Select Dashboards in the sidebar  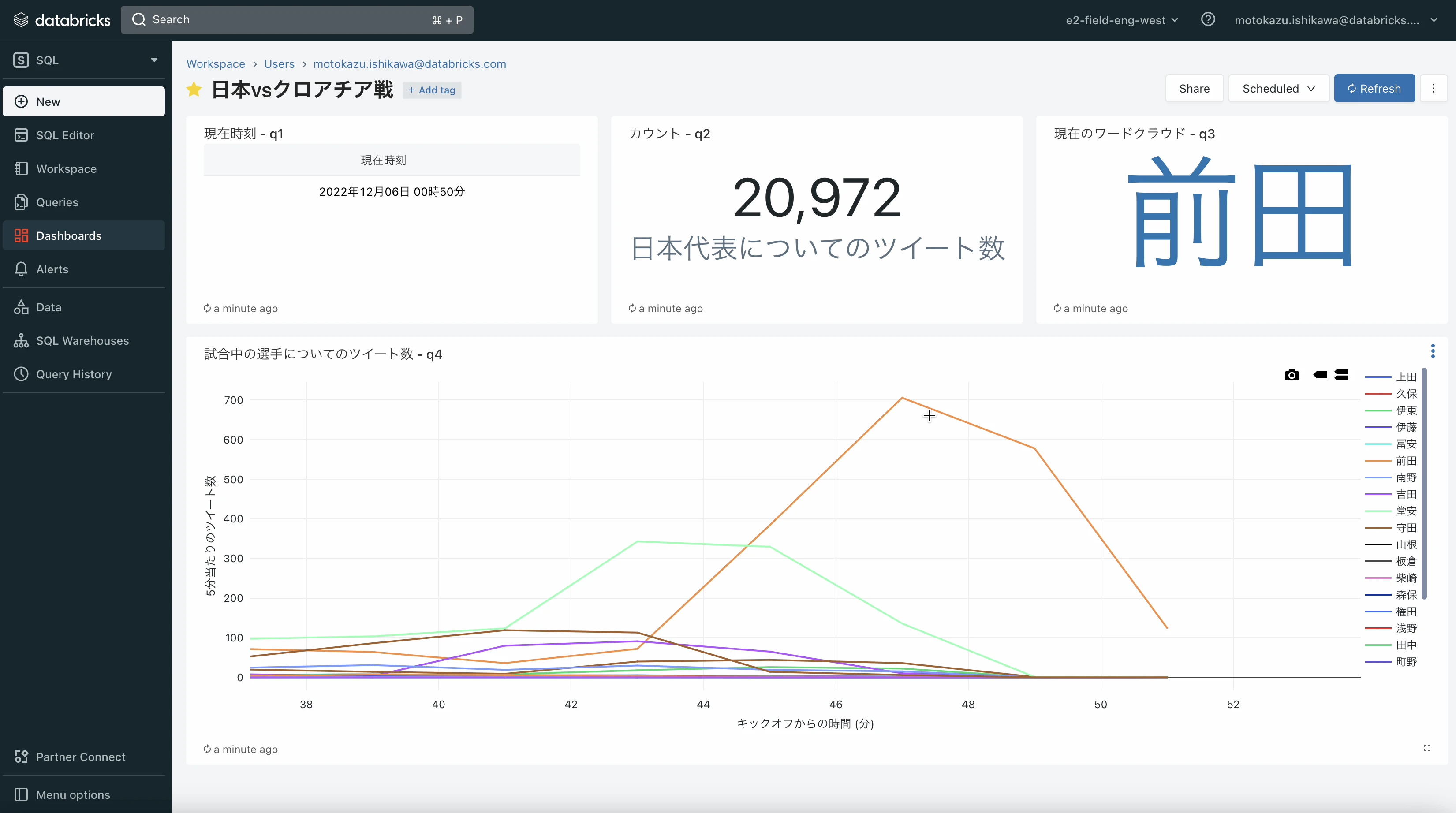click(68, 235)
